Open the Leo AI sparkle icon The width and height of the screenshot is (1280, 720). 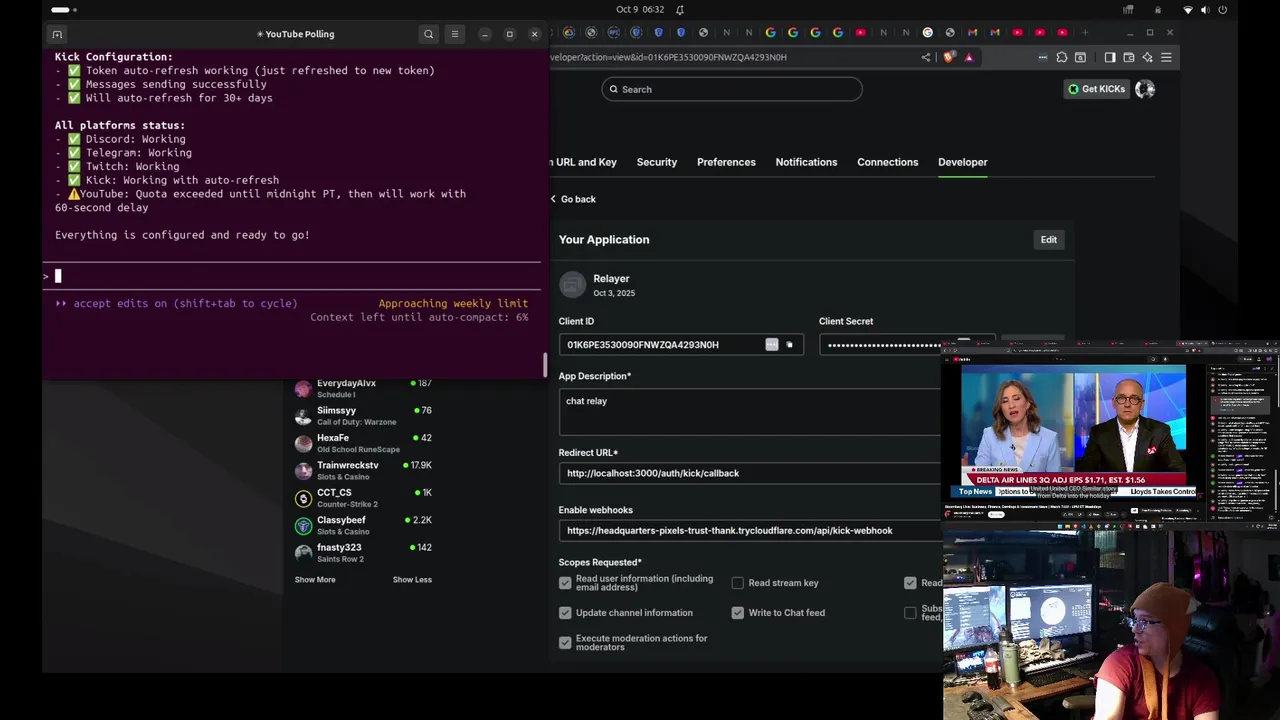click(x=1147, y=57)
